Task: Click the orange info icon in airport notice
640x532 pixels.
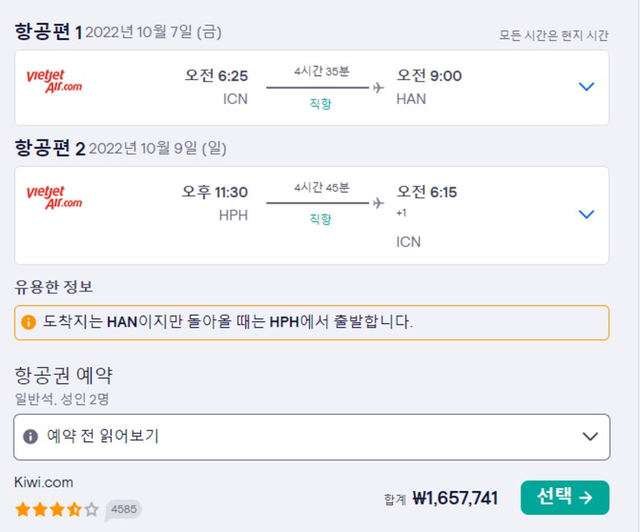Action: (29, 323)
